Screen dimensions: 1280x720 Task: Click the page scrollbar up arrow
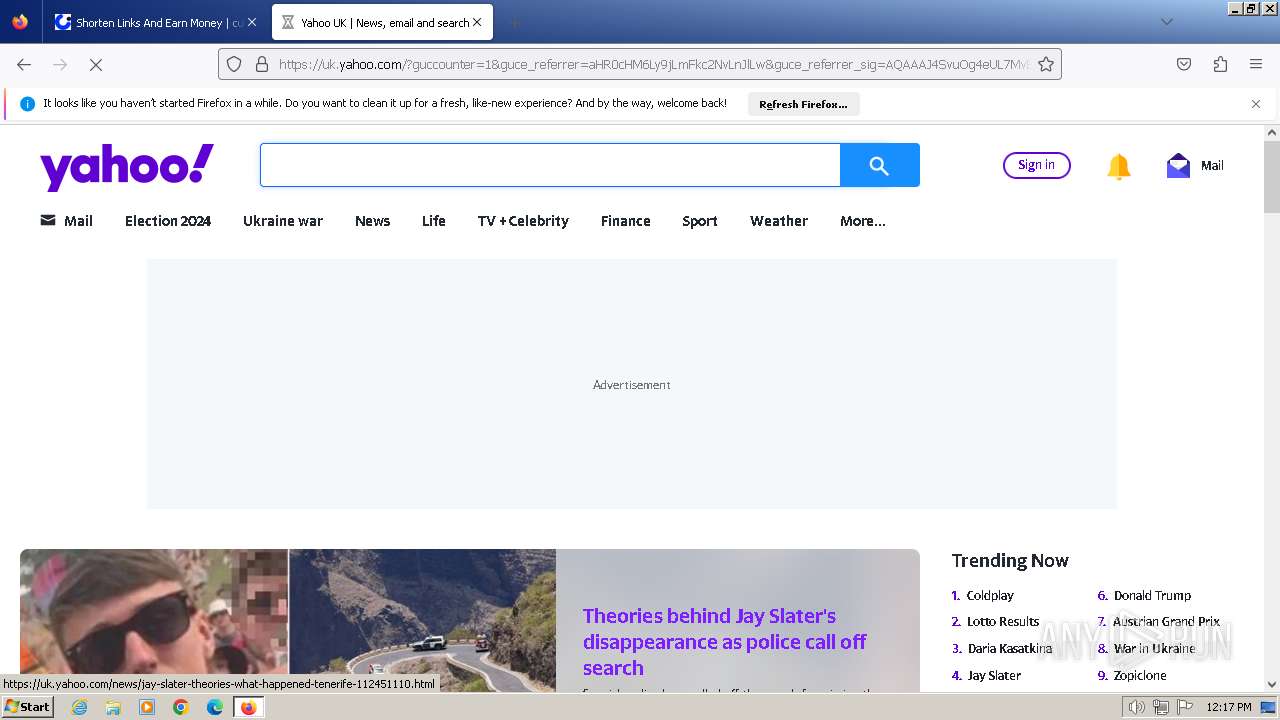pyautogui.click(x=1272, y=132)
